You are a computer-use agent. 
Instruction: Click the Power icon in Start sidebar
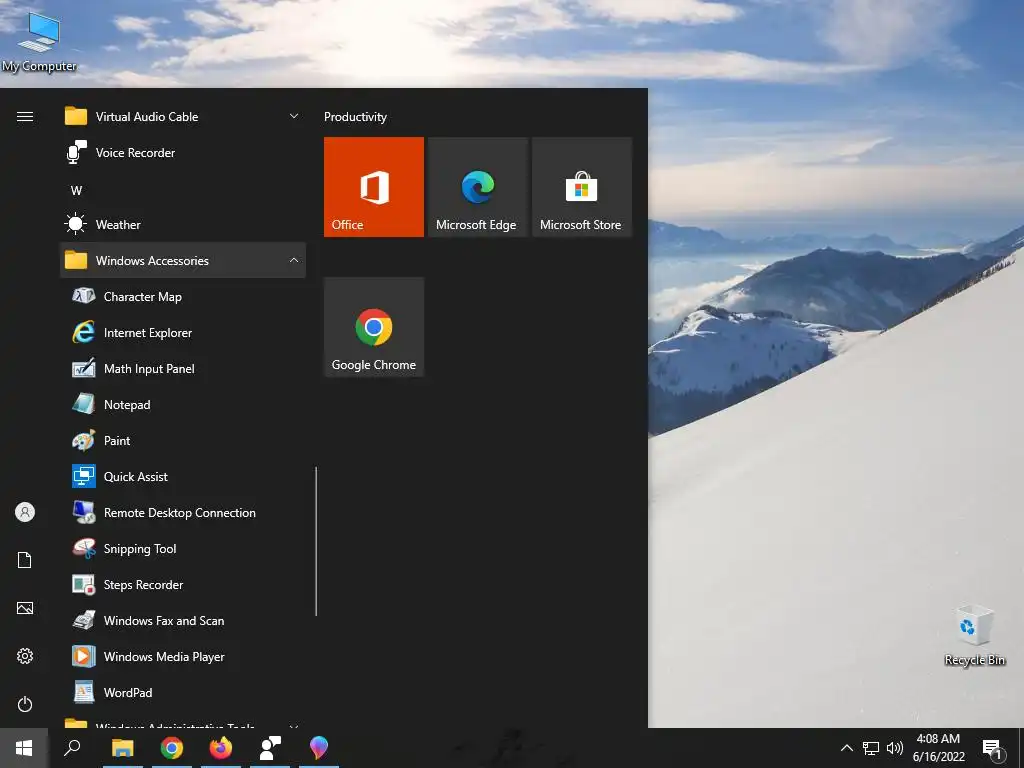coord(25,704)
